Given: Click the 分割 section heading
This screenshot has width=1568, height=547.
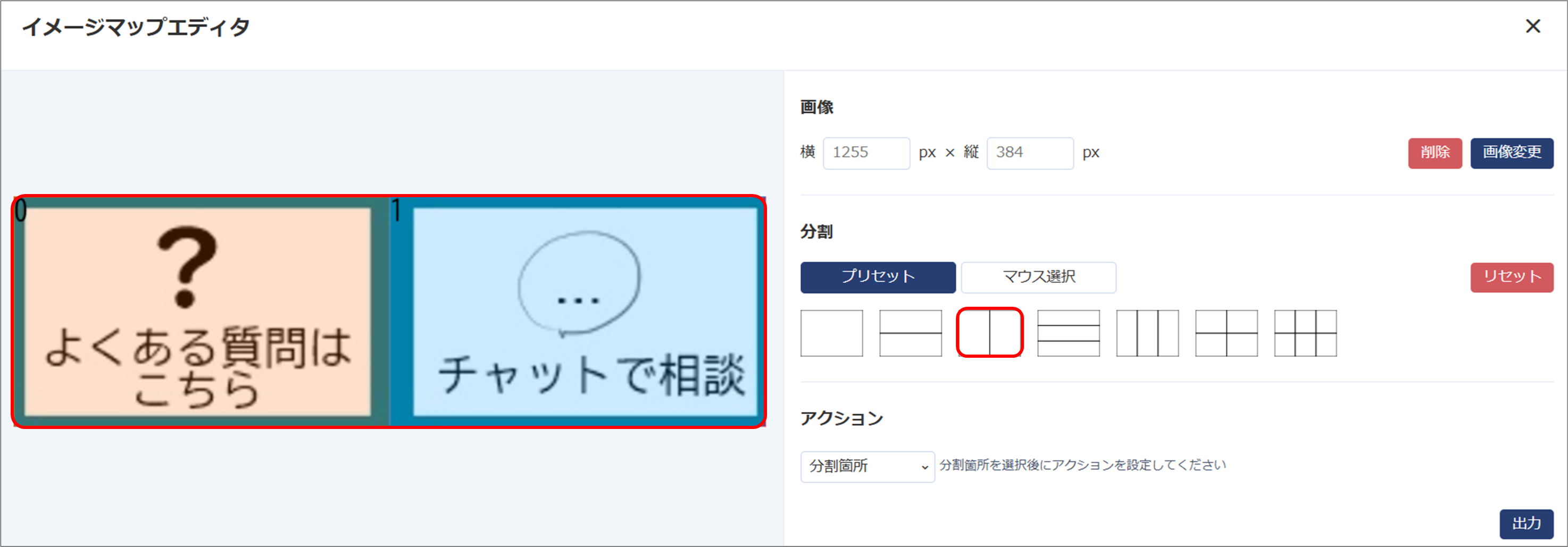Looking at the screenshot, I should click(816, 232).
